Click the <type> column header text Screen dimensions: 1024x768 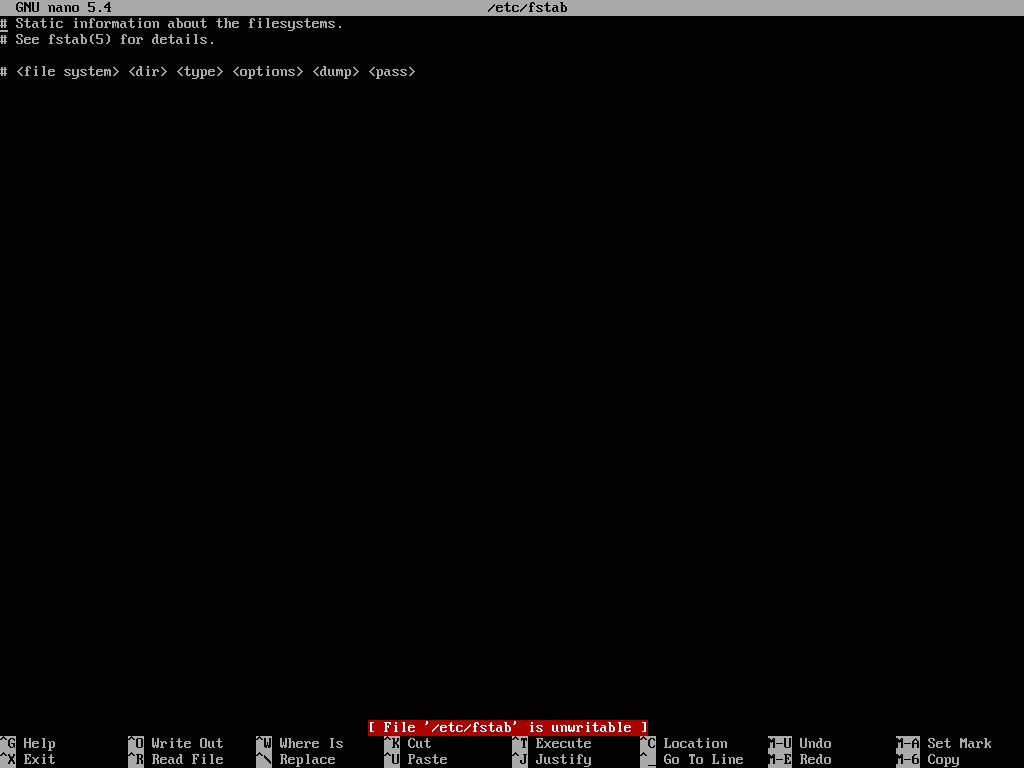pyautogui.click(x=200, y=72)
